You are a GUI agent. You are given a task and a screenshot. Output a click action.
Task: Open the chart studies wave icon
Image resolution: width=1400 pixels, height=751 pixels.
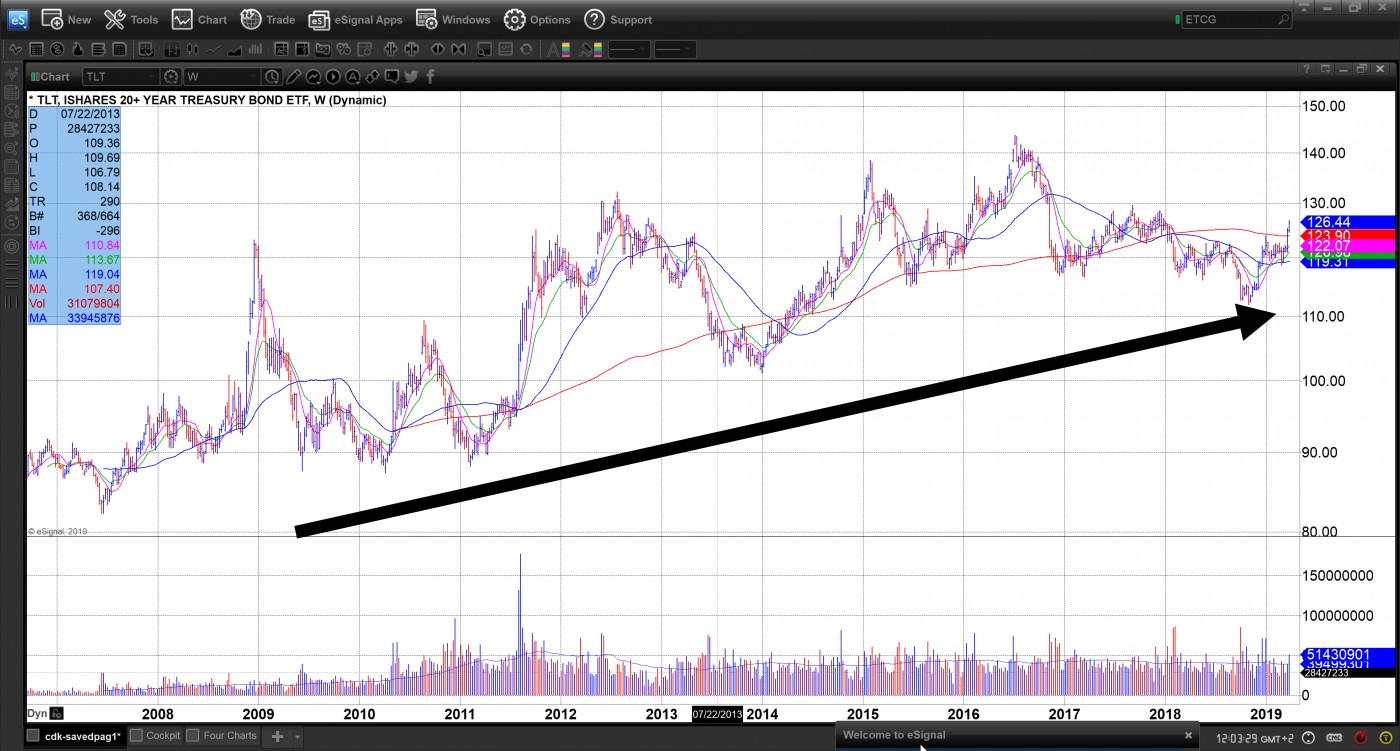click(x=313, y=76)
